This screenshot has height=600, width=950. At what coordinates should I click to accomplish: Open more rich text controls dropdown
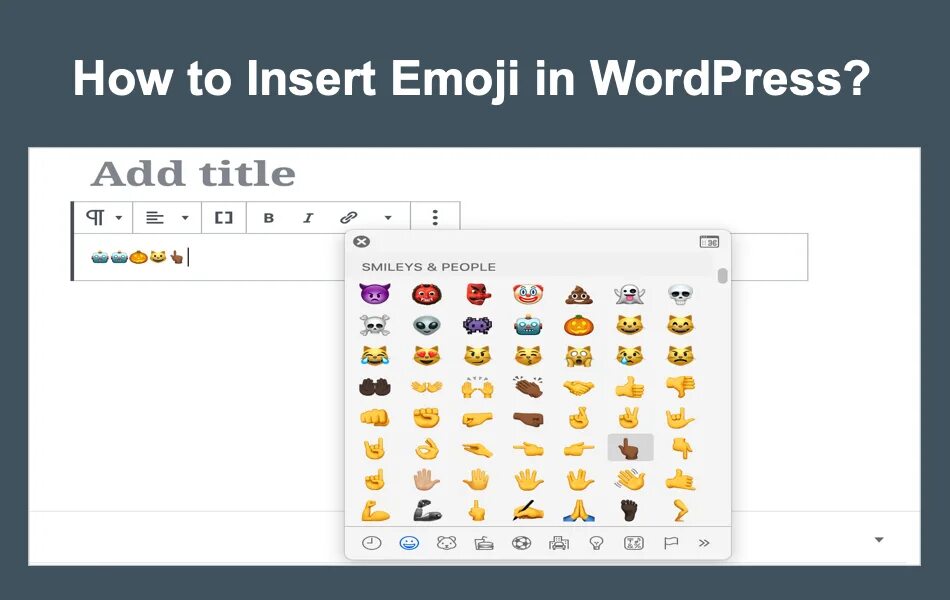[388, 218]
